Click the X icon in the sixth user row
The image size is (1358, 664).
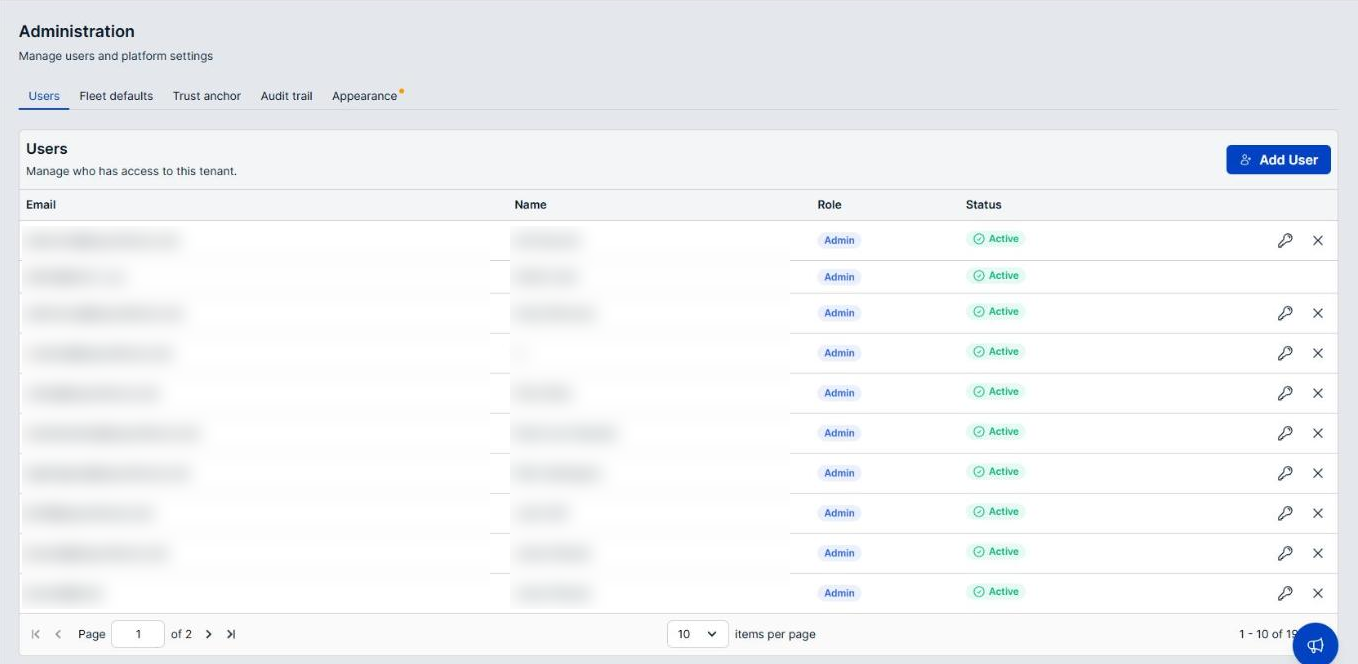[x=1317, y=433]
